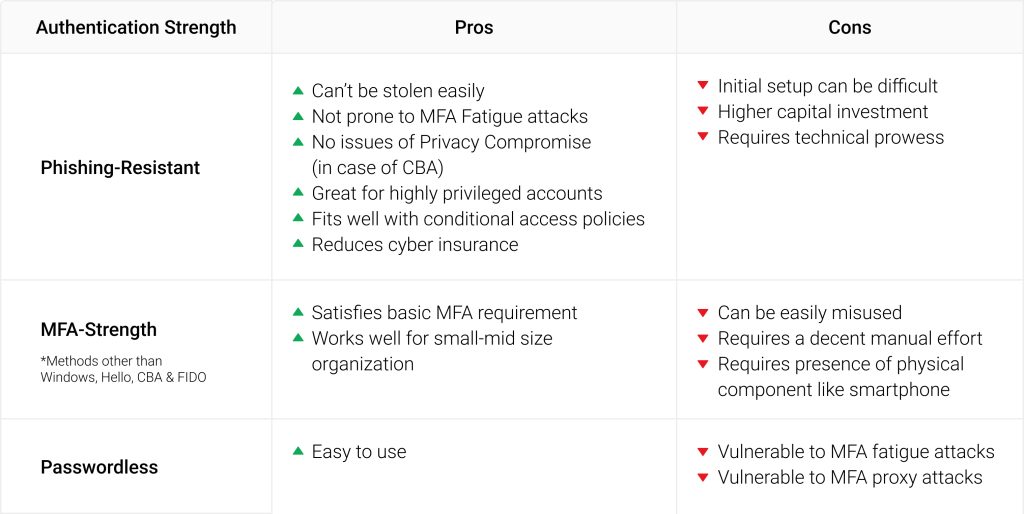Select the "Pros" column header
The width and height of the screenshot is (1024, 514).
[x=474, y=27]
